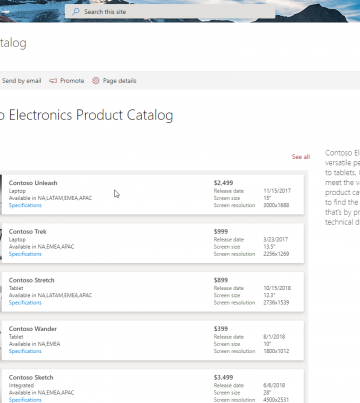The height and width of the screenshot is (403, 360).
Task: Click release date 8/1/2018
Action: point(274,337)
